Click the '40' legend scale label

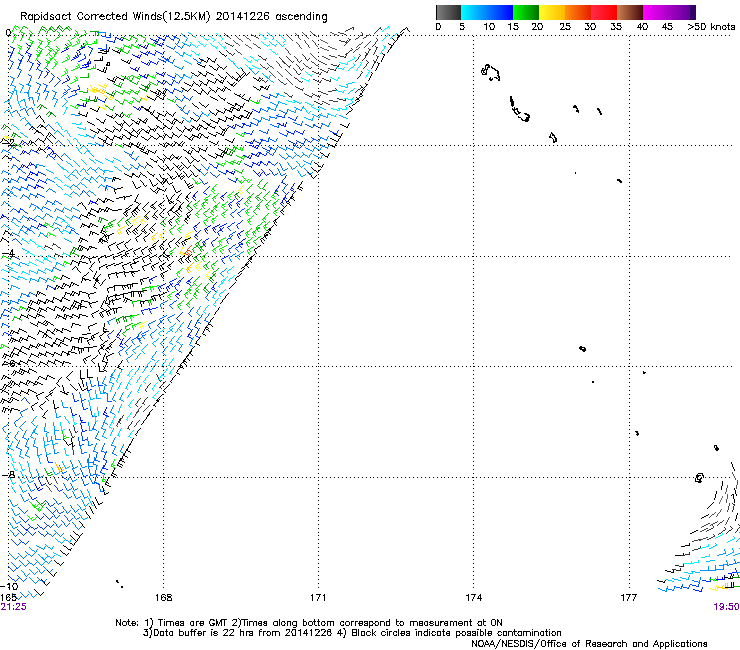pyautogui.click(x=642, y=27)
